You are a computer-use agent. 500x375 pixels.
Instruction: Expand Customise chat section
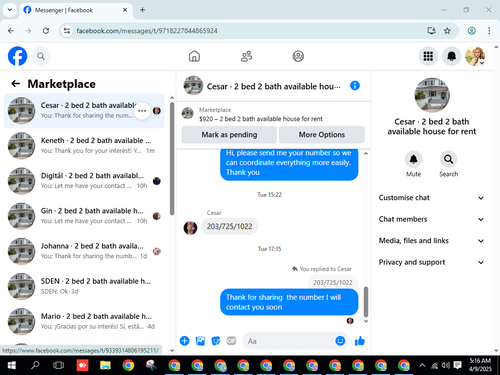tap(431, 198)
